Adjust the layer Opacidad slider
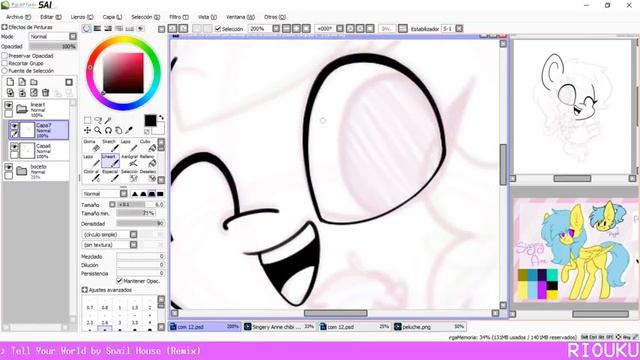This screenshot has height=360, width=640. tap(53, 47)
